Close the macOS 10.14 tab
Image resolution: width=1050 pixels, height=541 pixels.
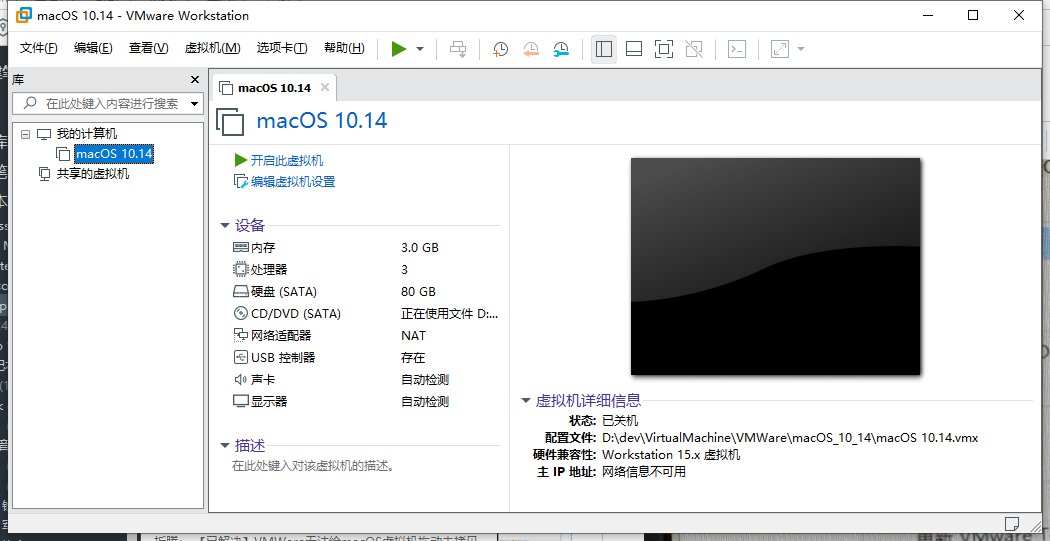click(325, 87)
